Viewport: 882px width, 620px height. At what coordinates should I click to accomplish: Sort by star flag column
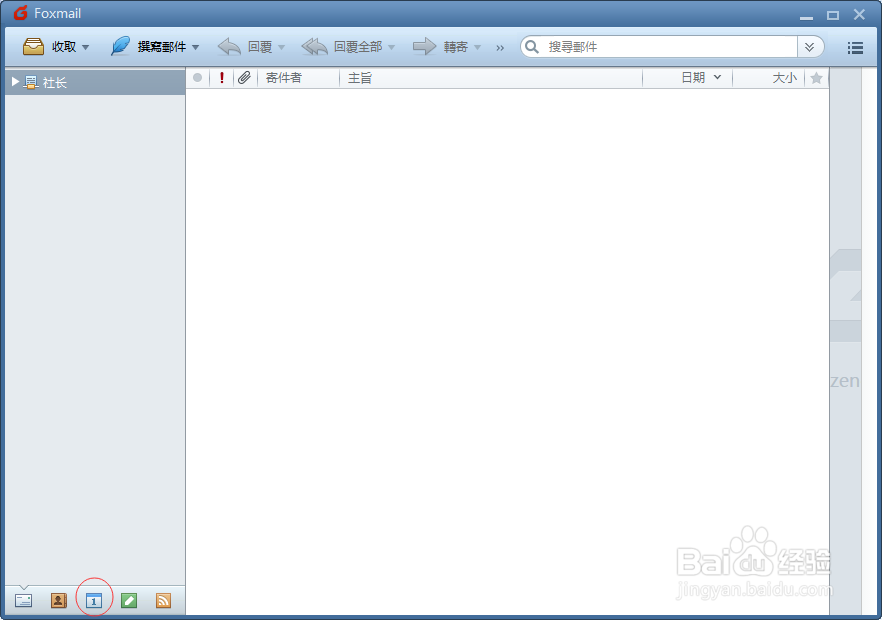tap(817, 78)
